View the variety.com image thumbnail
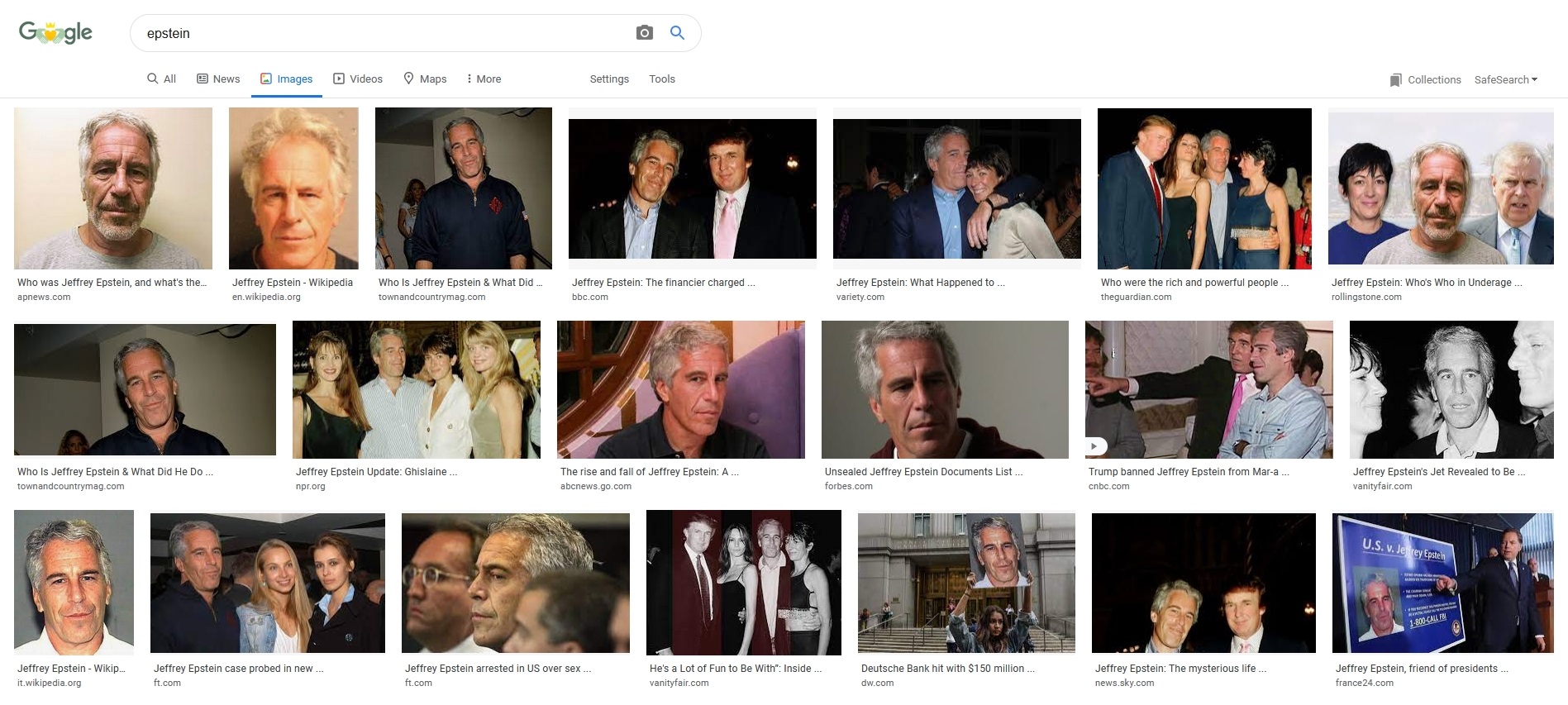This screenshot has width=1568, height=705. tap(957, 188)
